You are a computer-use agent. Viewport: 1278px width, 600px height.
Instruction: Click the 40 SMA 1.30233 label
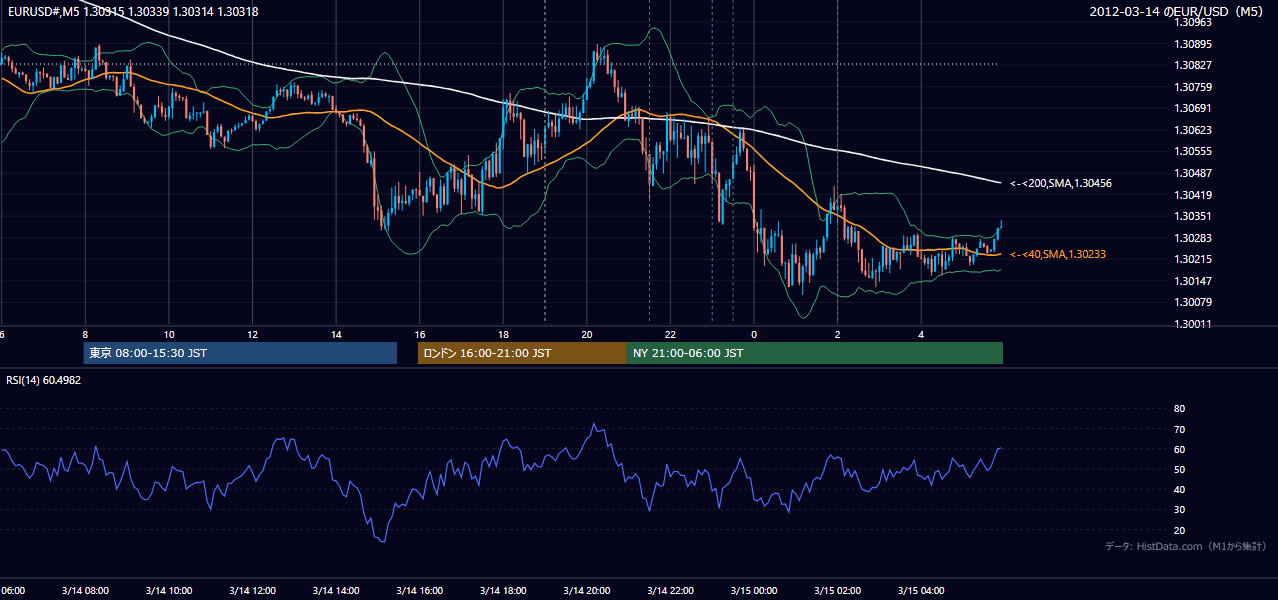(x=1057, y=254)
